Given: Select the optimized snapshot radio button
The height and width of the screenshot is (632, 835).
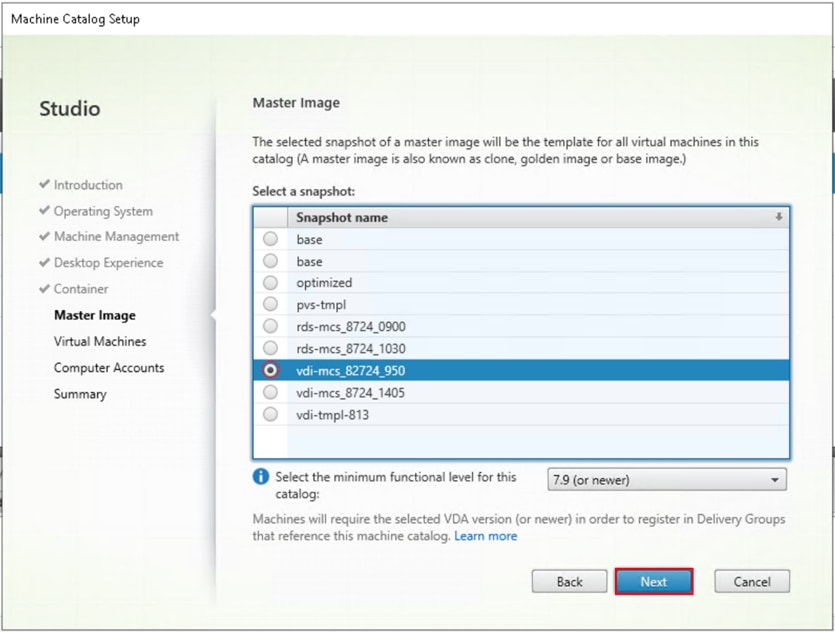Looking at the screenshot, I should click(x=271, y=282).
